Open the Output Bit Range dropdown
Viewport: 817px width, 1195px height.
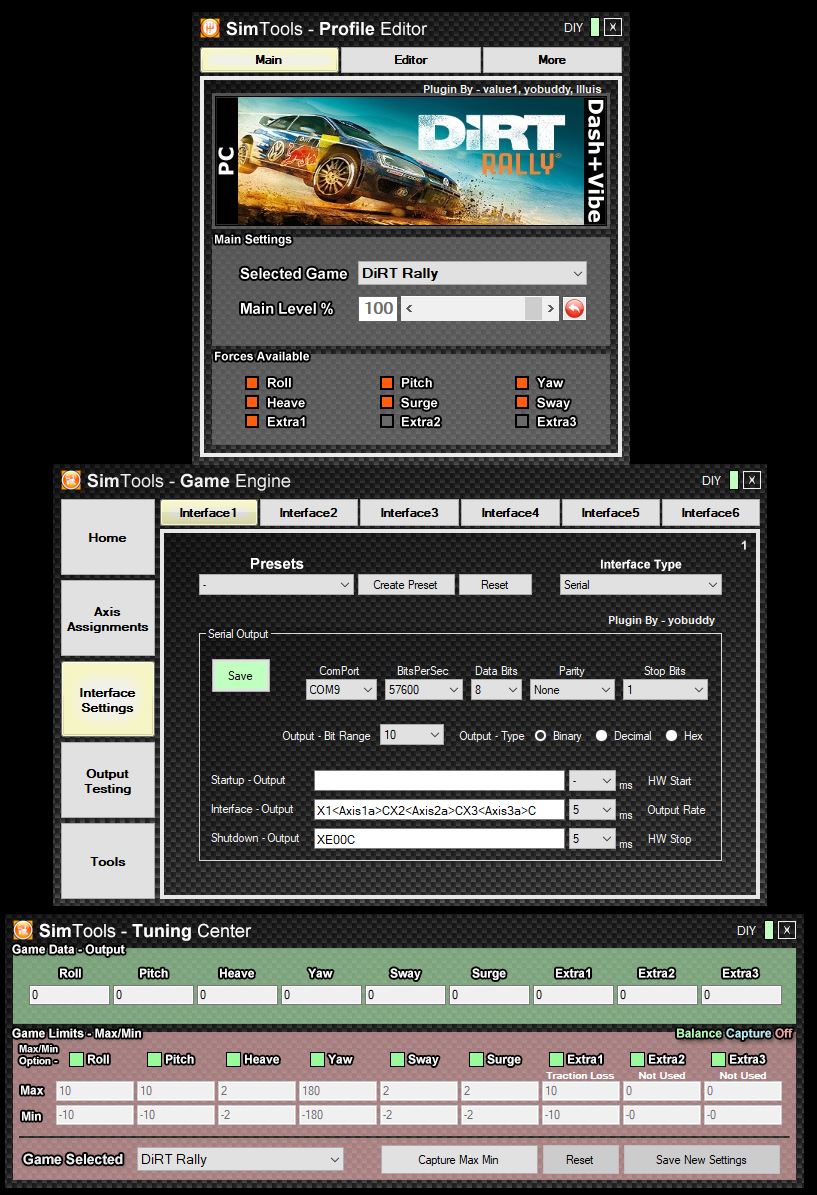click(412, 735)
